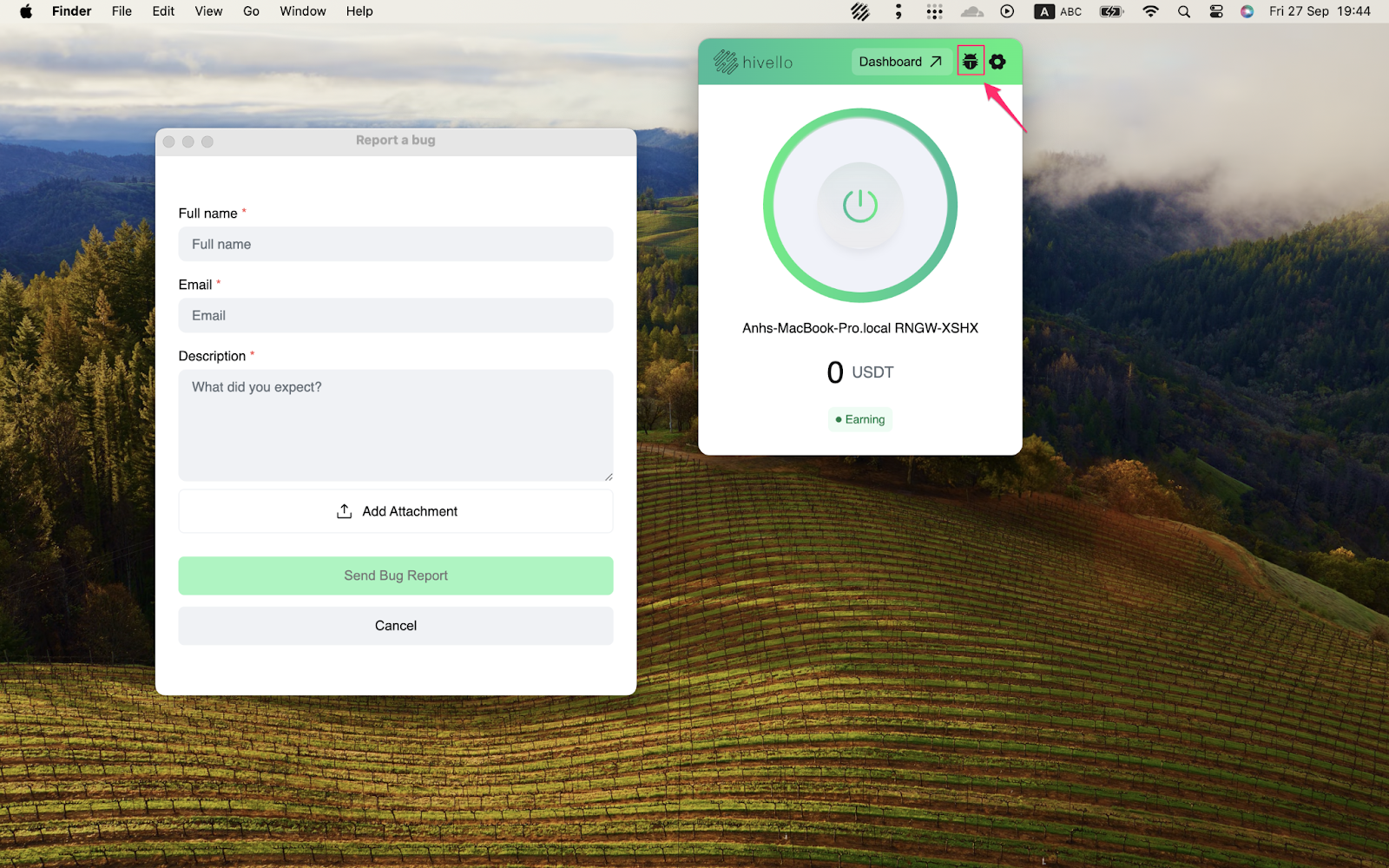Click the bug report icon in Hivello
The image size is (1389, 868).
pyautogui.click(x=970, y=62)
